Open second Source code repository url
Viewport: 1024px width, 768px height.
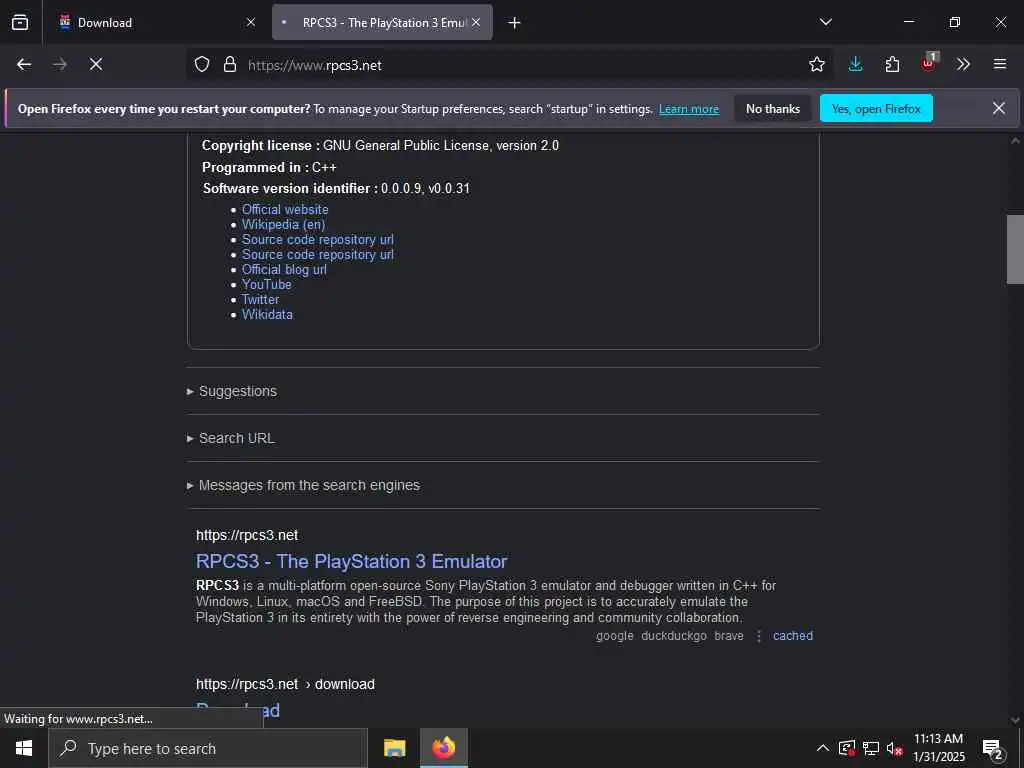click(317, 255)
